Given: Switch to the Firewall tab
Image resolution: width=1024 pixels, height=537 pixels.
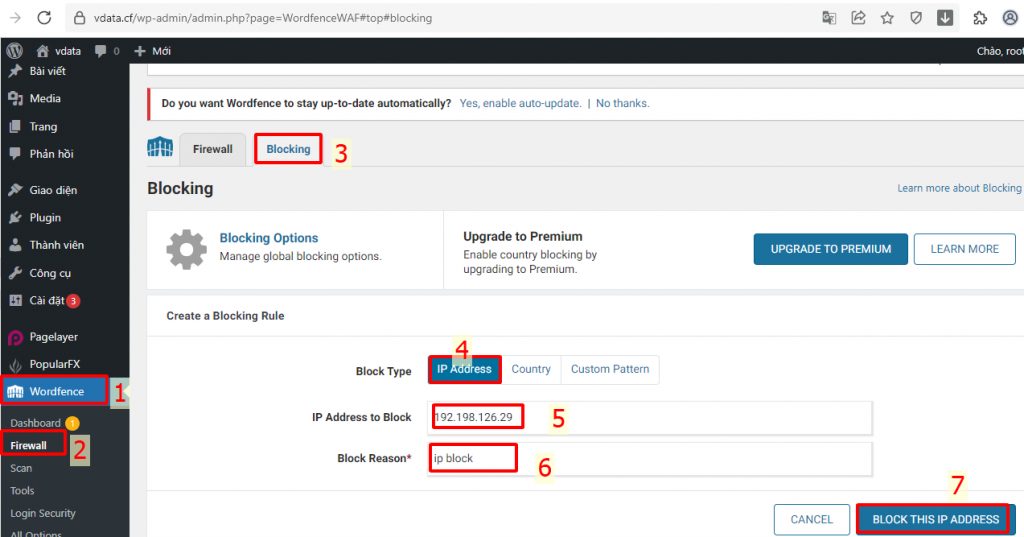Looking at the screenshot, I should (212, 149).
